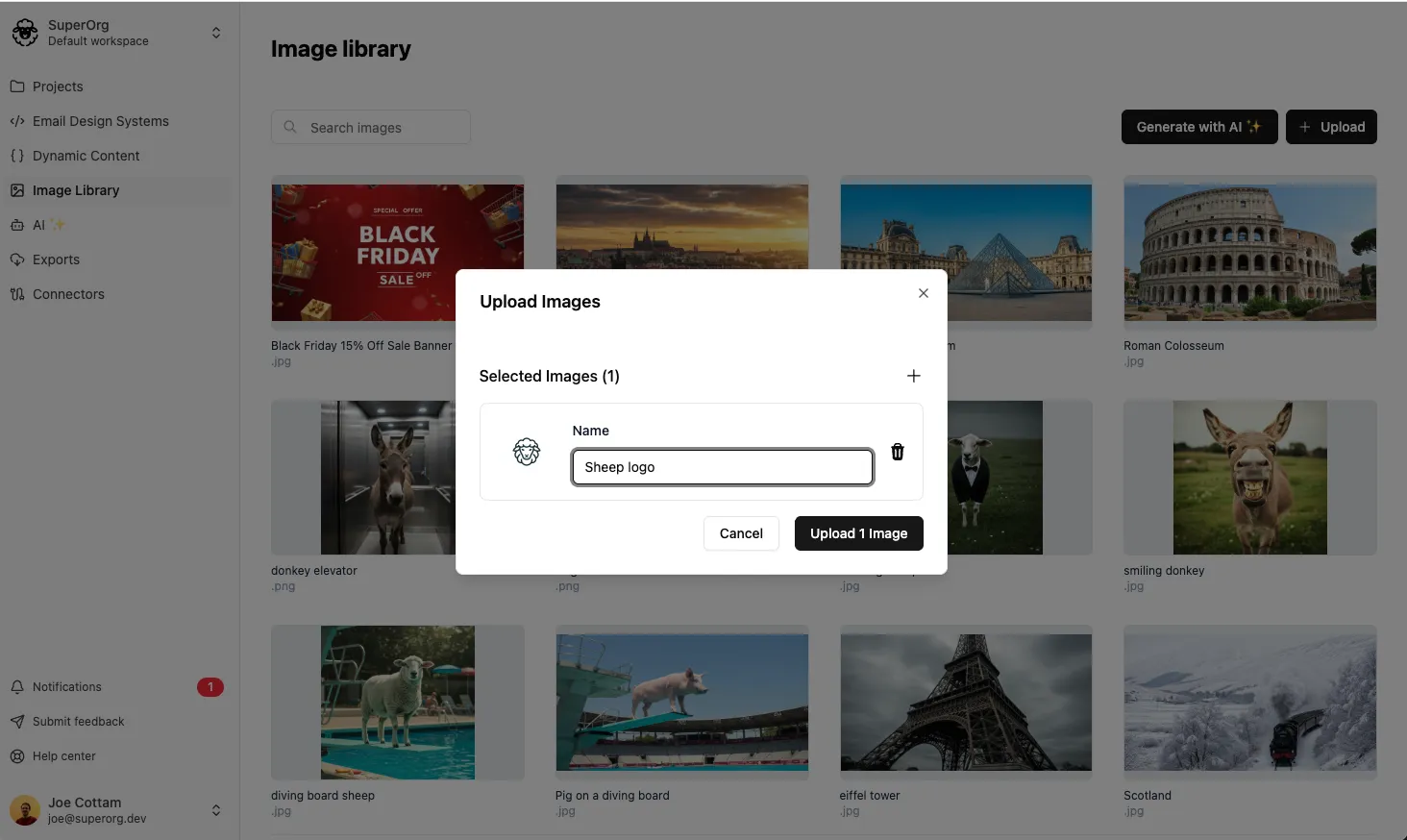The image size is (1407, 840).
Task: Delete the Sheep logo from selected images
Action: point(897,452)
